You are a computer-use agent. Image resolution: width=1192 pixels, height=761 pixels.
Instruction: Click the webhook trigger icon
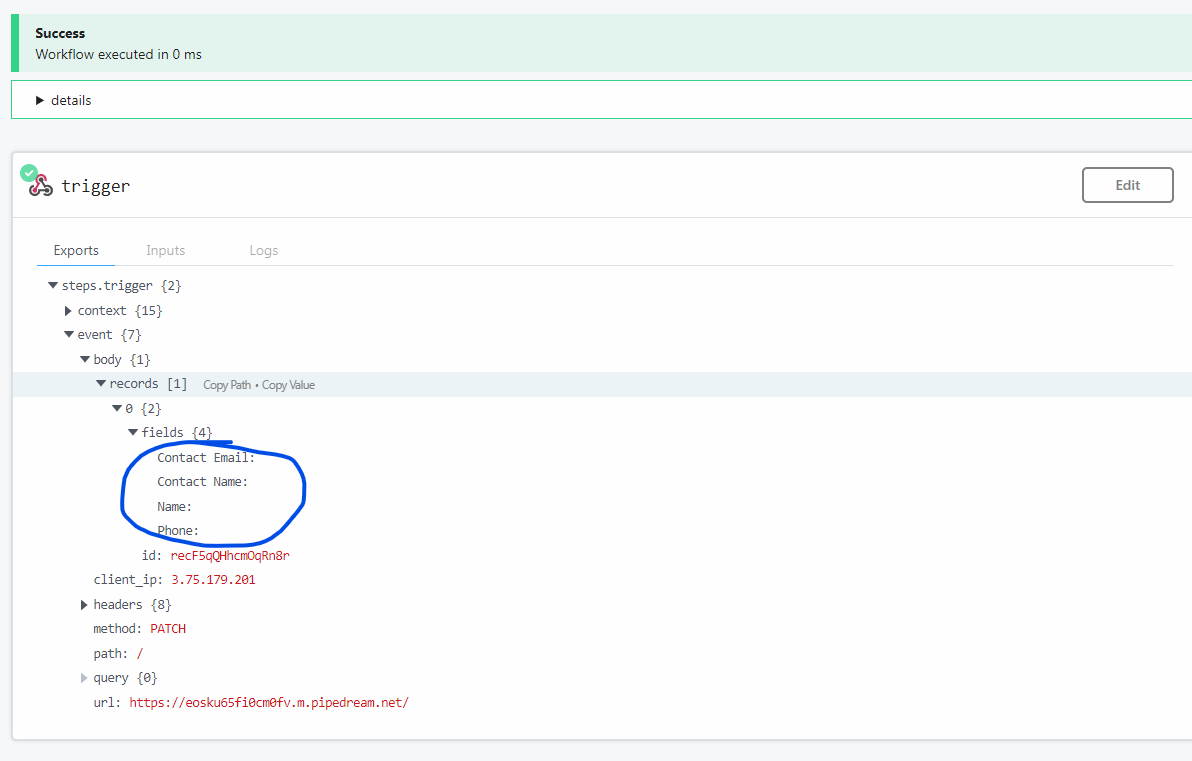tap(40, 185)
